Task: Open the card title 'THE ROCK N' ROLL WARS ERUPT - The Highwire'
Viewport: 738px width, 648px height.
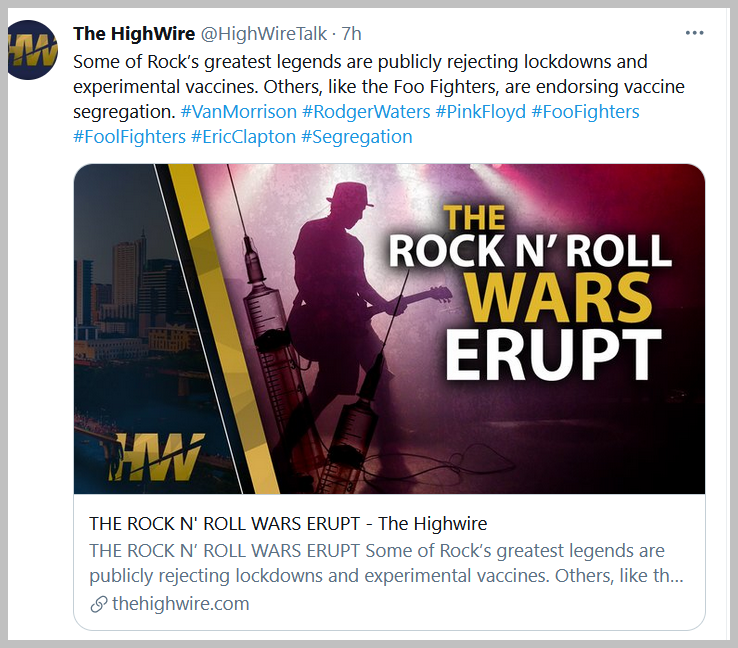Action: pyautogui.click(x=288, y=524)
